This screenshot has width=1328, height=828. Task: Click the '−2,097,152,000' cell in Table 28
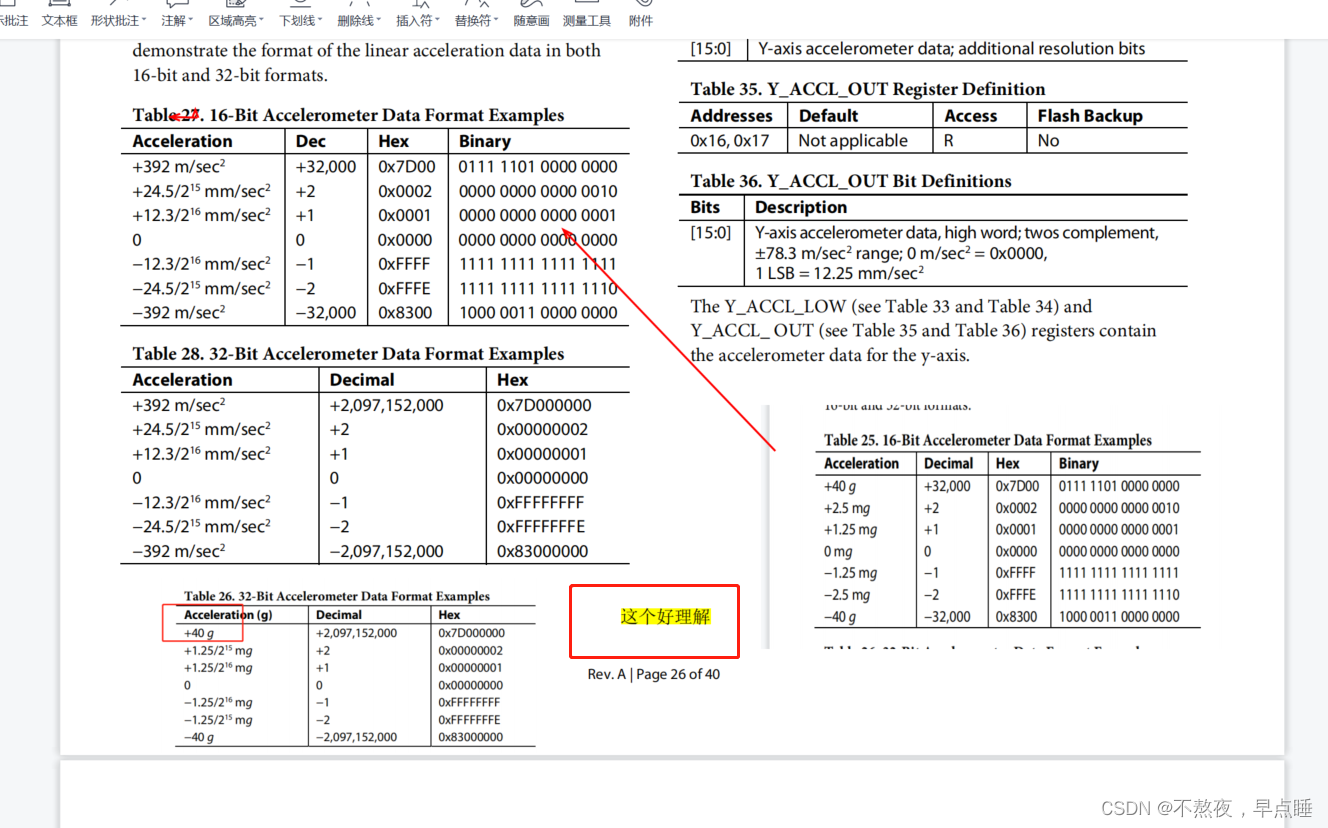[x=386, y=551]
